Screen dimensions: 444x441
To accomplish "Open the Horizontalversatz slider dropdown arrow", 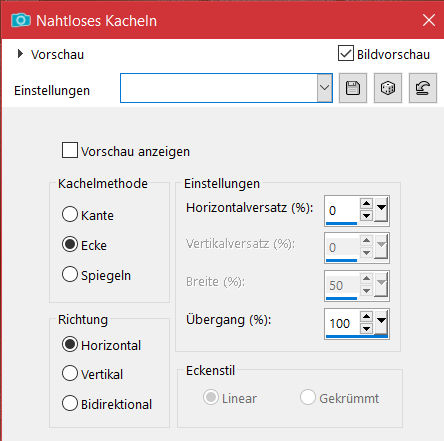I will click(x=381, y=209).
